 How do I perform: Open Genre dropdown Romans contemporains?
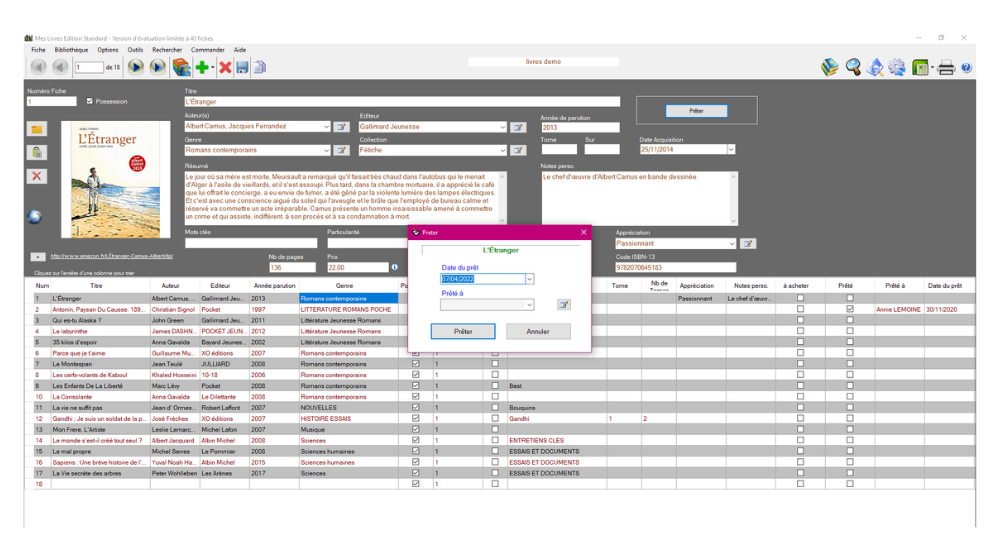[326, 151]
